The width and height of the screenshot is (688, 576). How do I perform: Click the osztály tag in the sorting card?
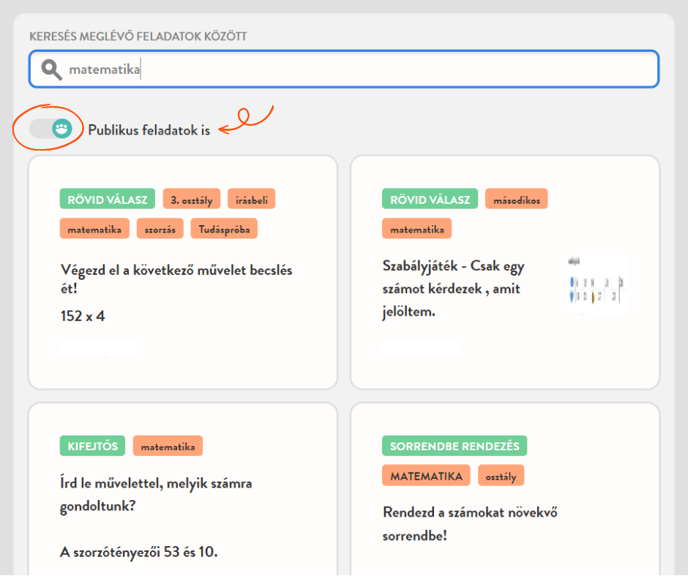click(501, 475)
